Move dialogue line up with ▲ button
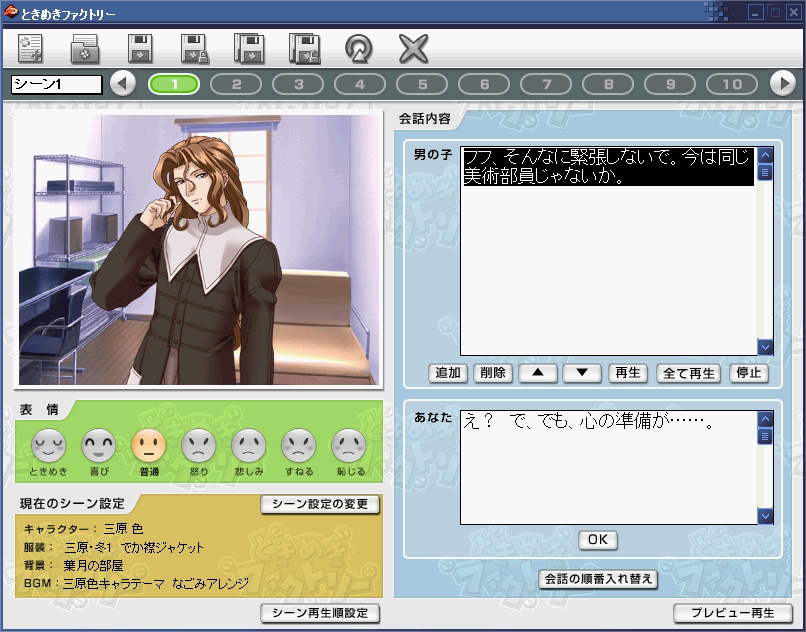Viewport: 806px width, 632px height. pyautogui.click(x=538, y=373)
